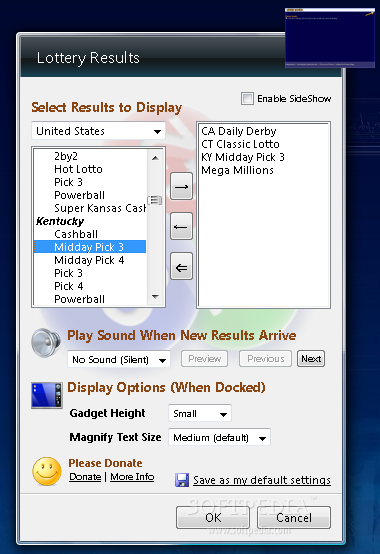Select Pick 4 under Kentucky
The image size is (380, 554).
pos(69,286)
